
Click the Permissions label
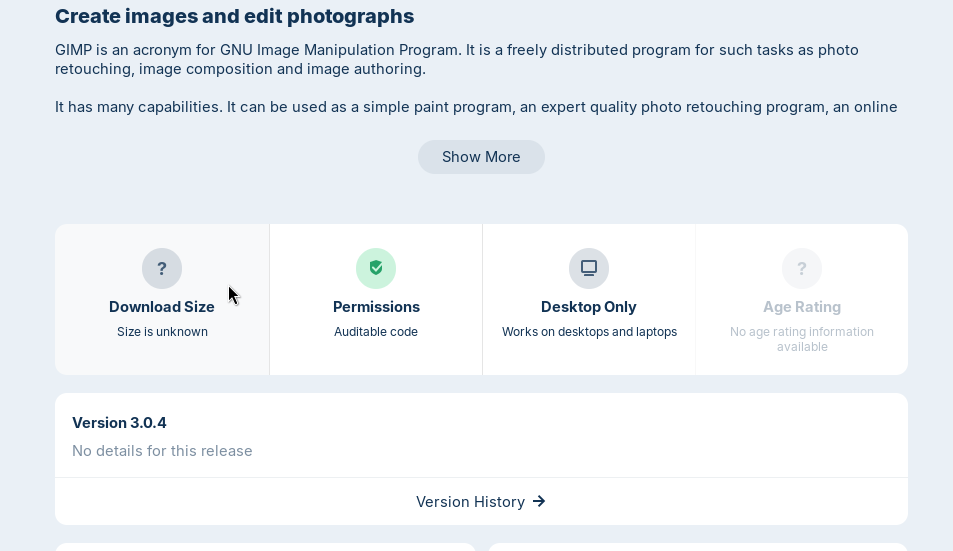click(376, 307)
